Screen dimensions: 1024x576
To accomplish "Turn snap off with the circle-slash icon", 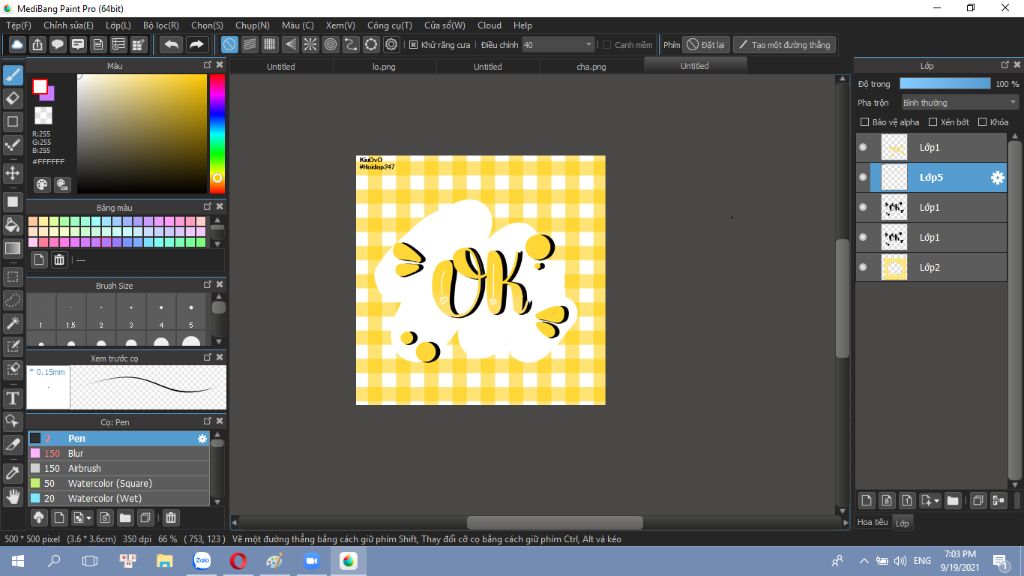I will [x=229, y=44].
